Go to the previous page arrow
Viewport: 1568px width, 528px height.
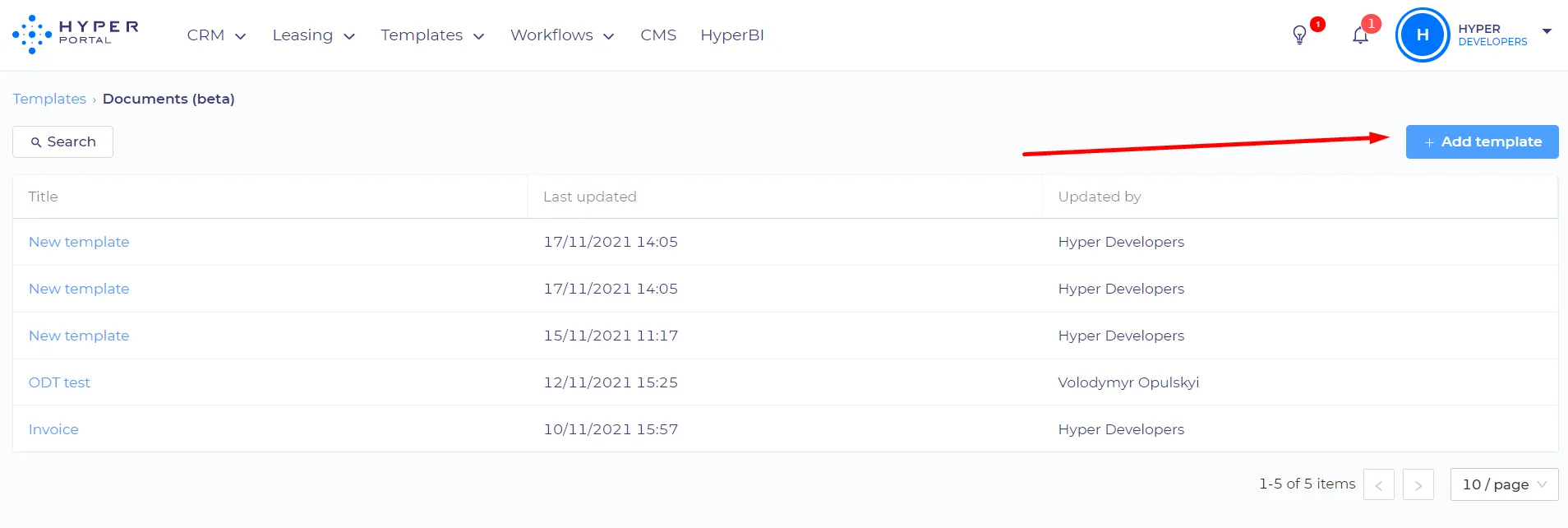1378,484
